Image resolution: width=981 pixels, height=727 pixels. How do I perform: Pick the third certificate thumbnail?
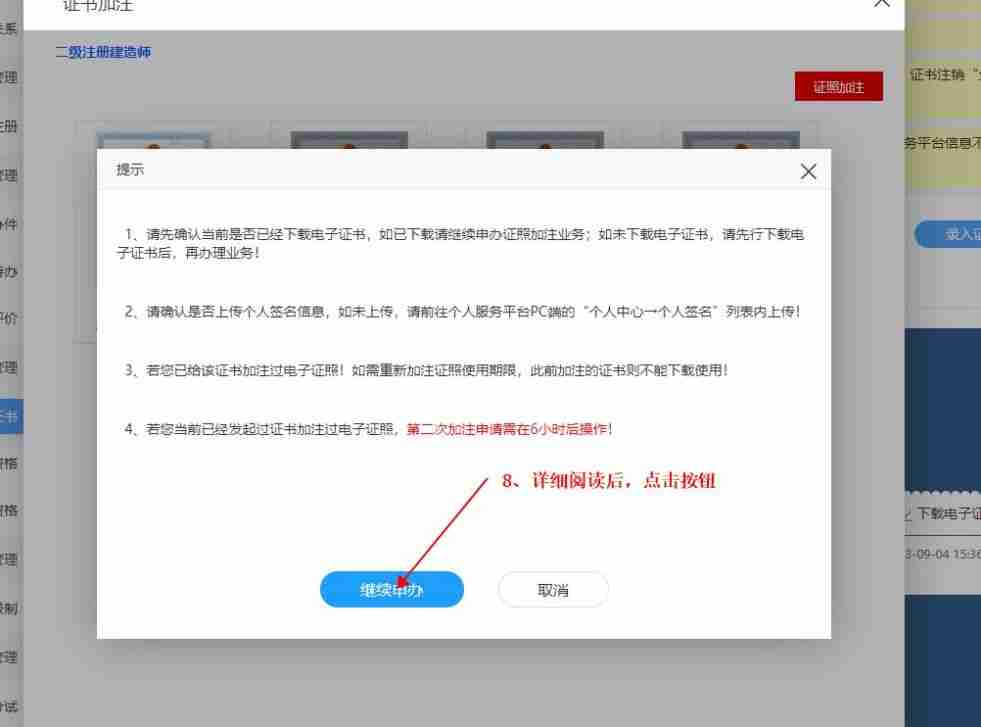[x=544, y=137]
